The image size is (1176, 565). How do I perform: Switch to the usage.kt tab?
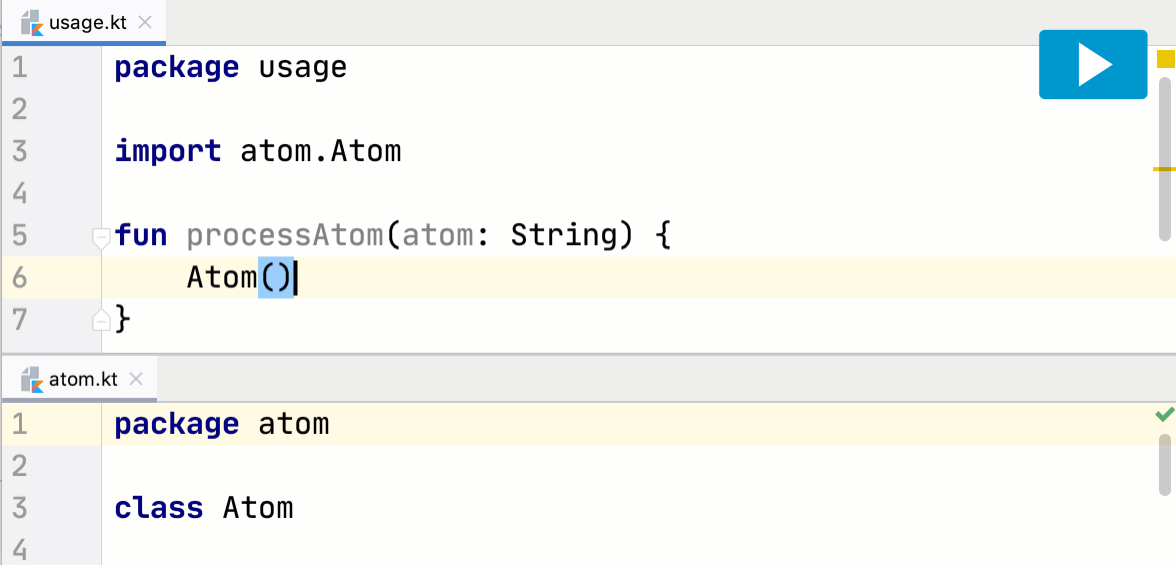85,23
